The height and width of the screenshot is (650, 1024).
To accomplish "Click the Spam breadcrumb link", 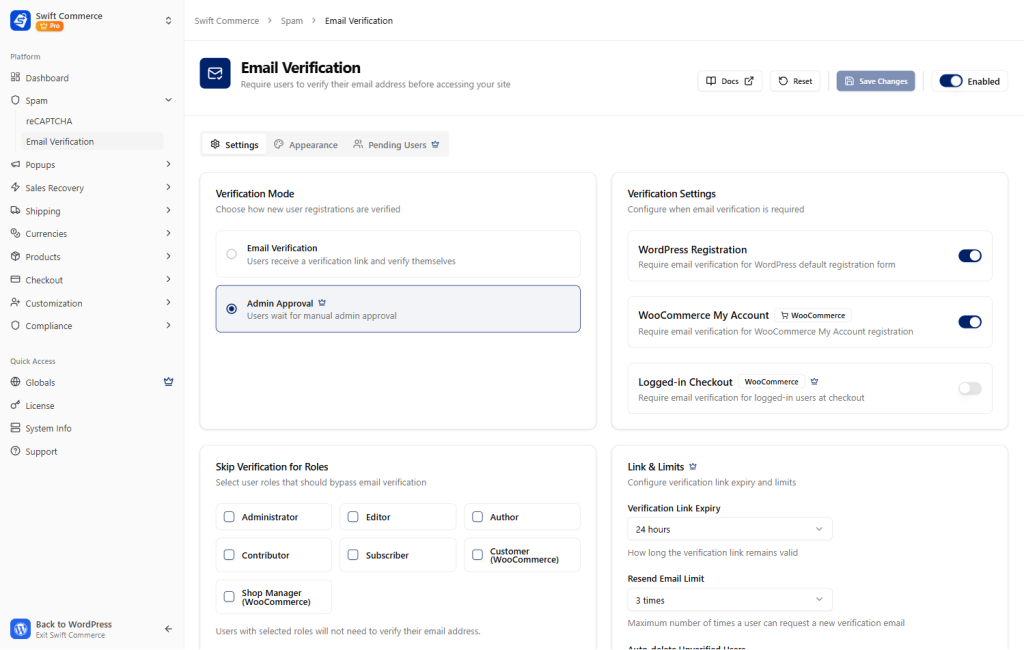I will click(x=292, y=21).
